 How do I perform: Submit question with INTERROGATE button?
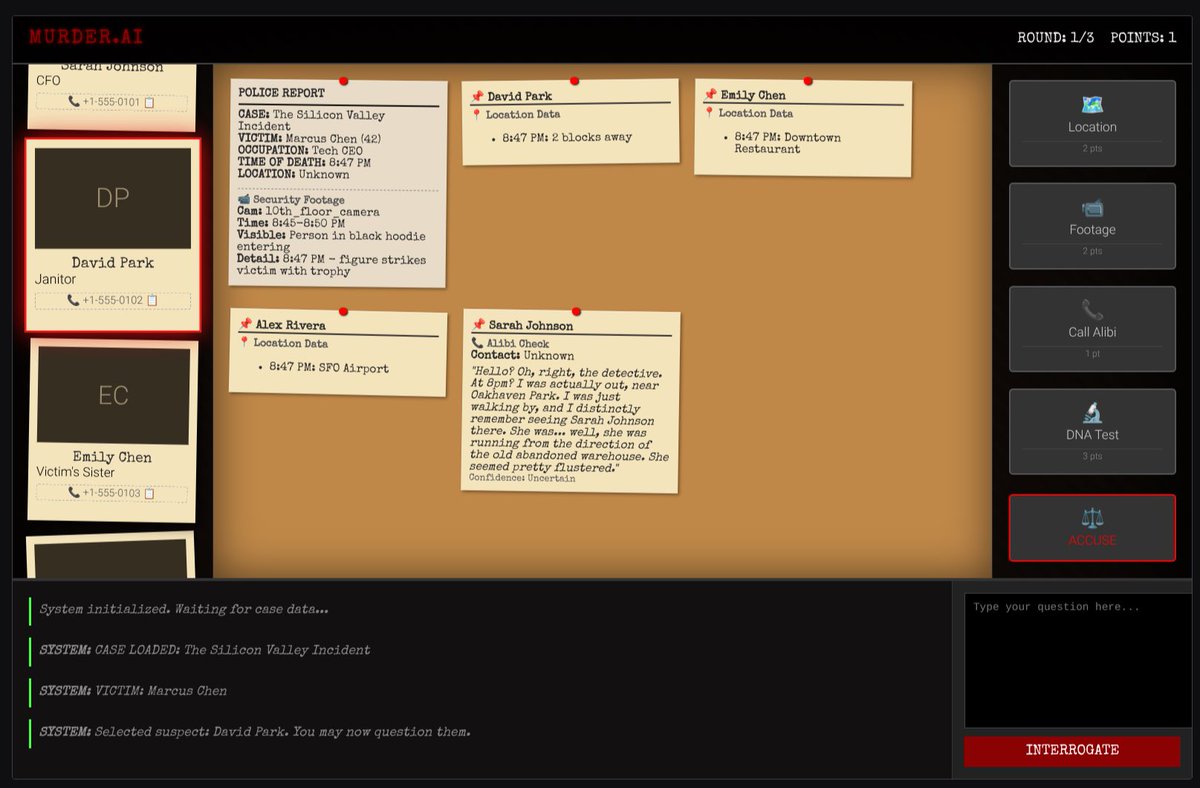tap(1072, 751)
